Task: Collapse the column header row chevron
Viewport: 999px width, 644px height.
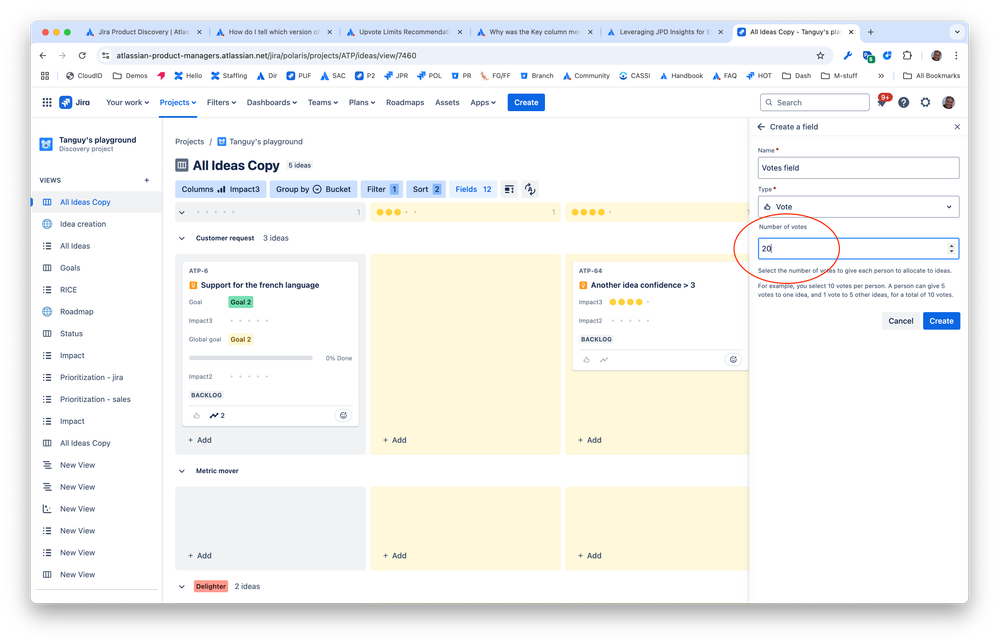Action: (182, 213)
